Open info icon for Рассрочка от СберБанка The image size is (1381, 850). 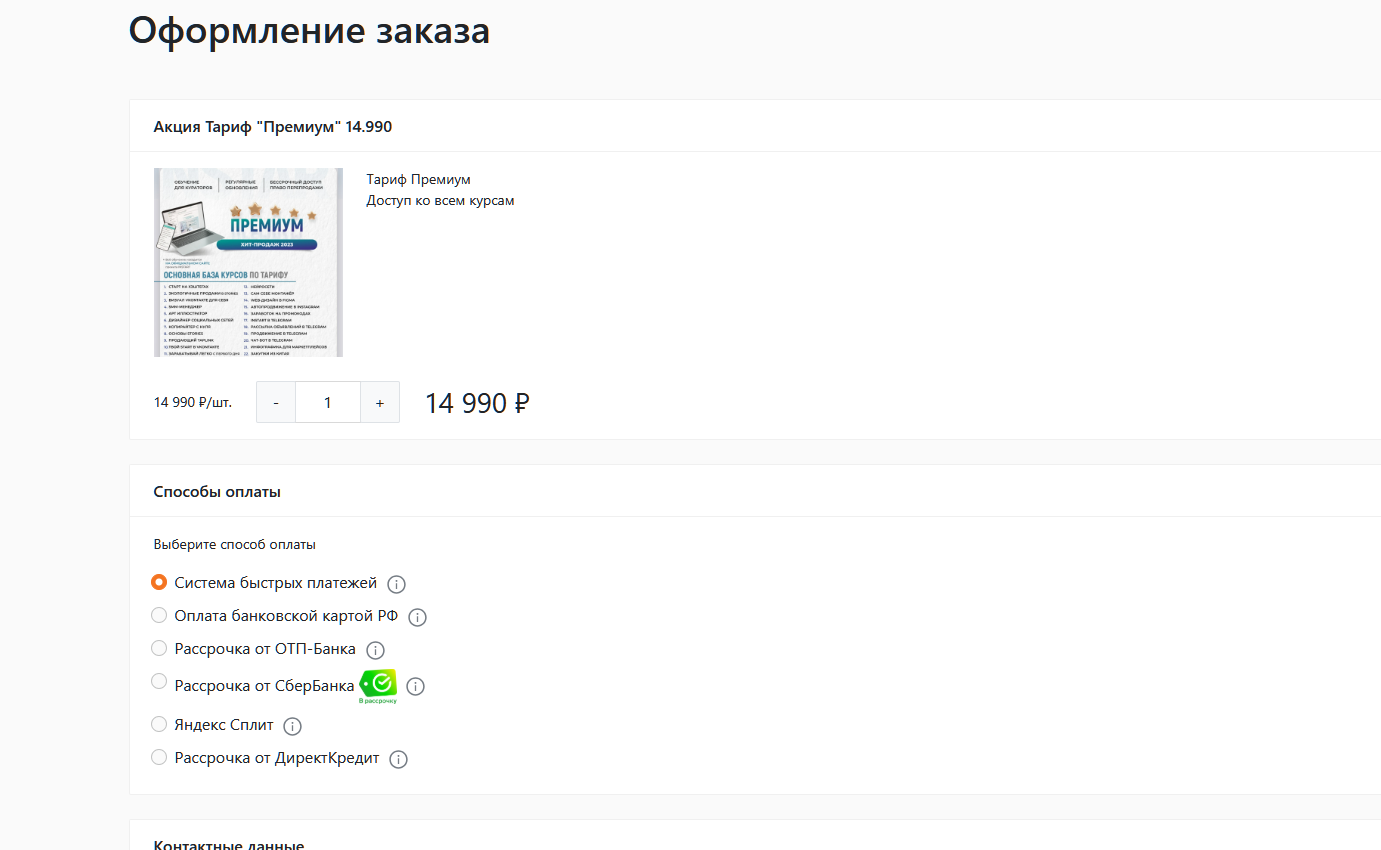[416, 687]
